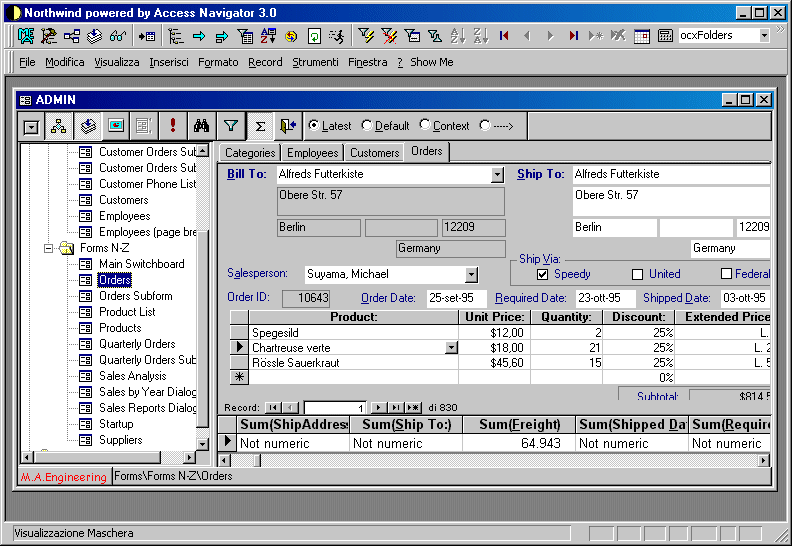Click the exit door icon
The width and height of the screenshot is (792, 546).
point(288,126)
